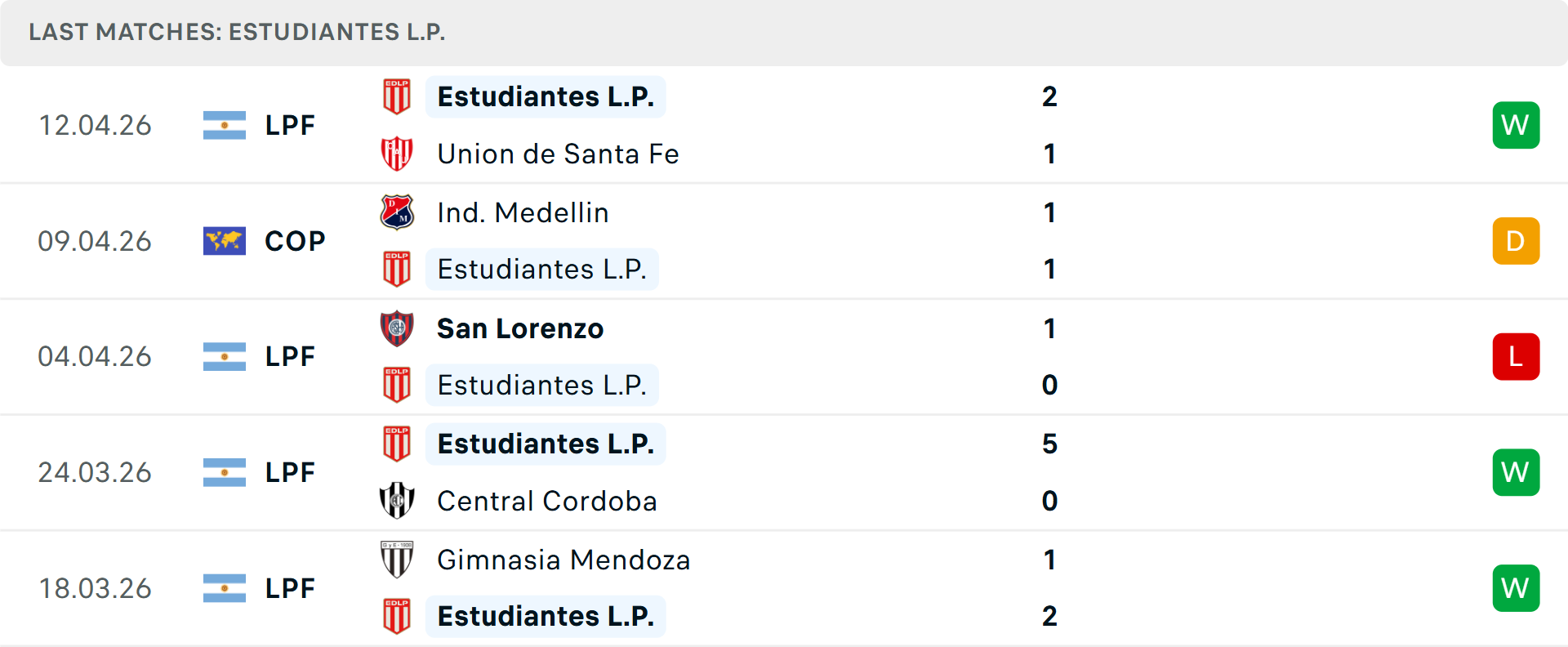Click Estudiantes crest in 12.04.26 match

pyautogui.click(x=397, y=96)
